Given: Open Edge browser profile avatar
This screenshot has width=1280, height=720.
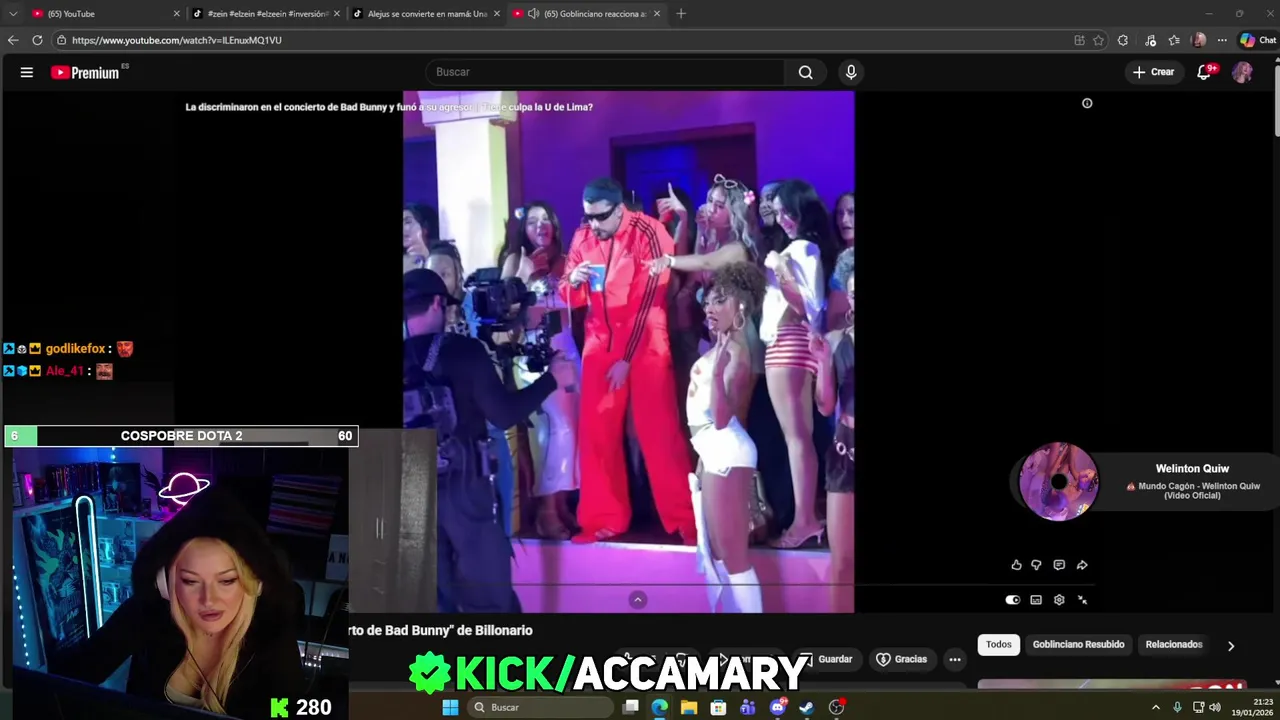Looking at the screenshot, I should (x=1199, y=40).
